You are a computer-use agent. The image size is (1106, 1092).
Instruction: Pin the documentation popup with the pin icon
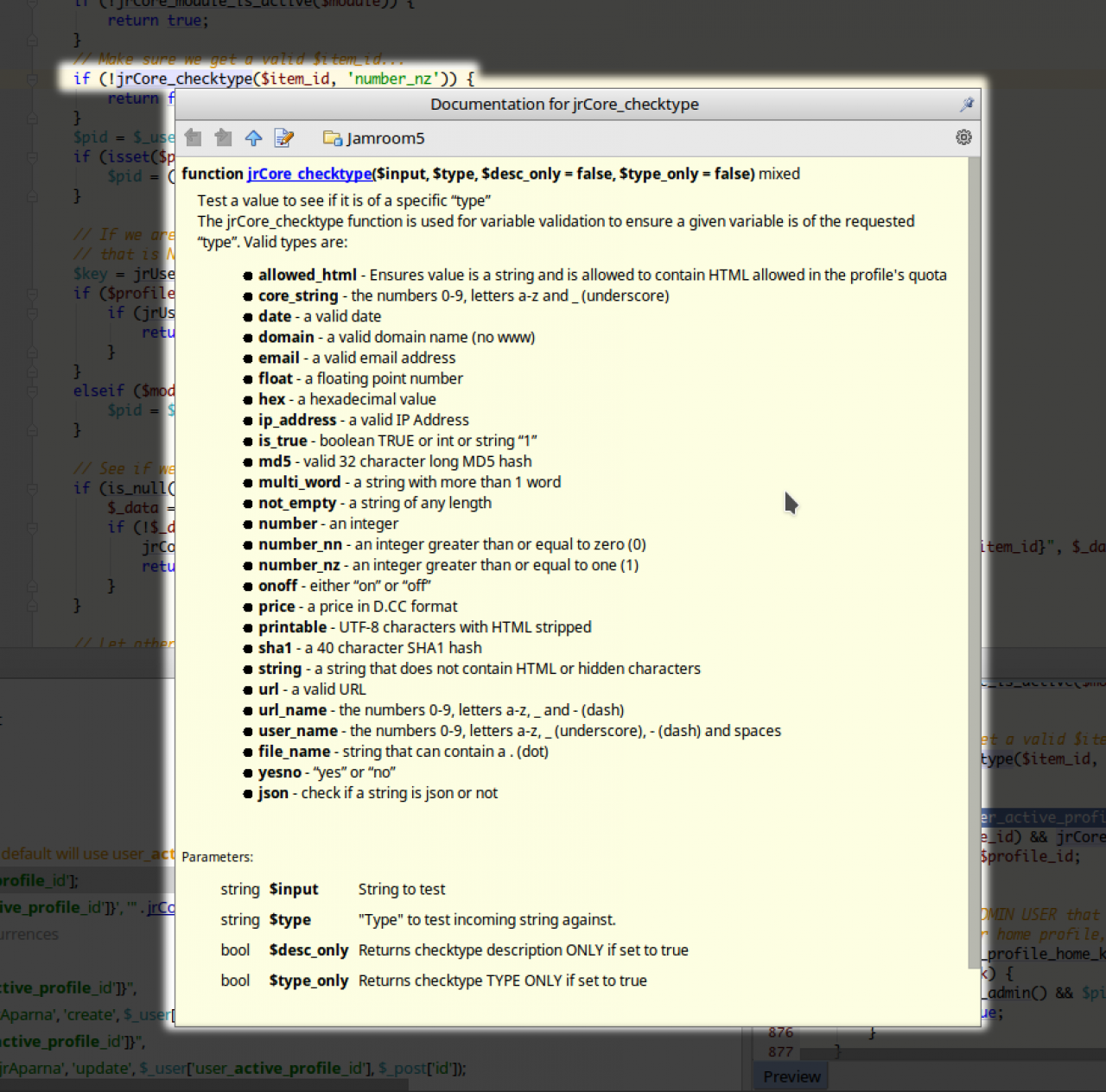tap(966, 105)
